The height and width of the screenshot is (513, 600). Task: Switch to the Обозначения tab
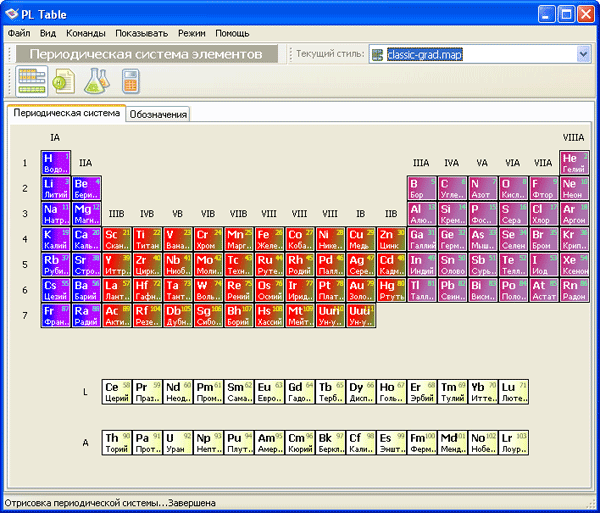tap(158, 114)
